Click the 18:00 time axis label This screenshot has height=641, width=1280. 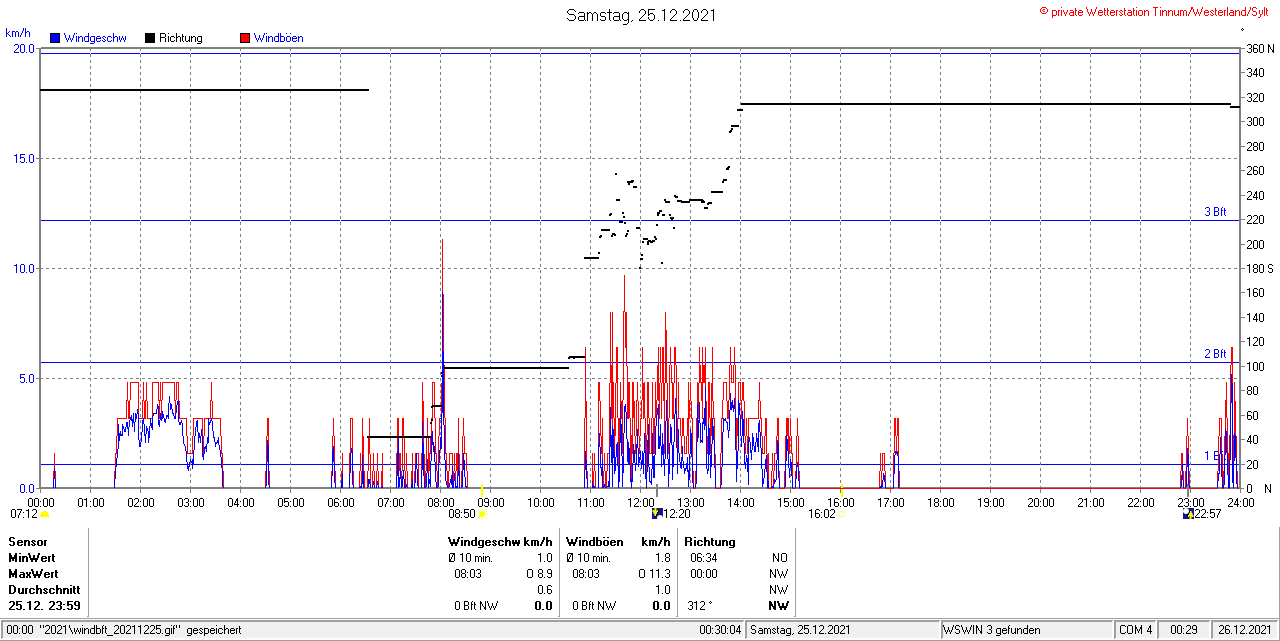pos(941,502)
